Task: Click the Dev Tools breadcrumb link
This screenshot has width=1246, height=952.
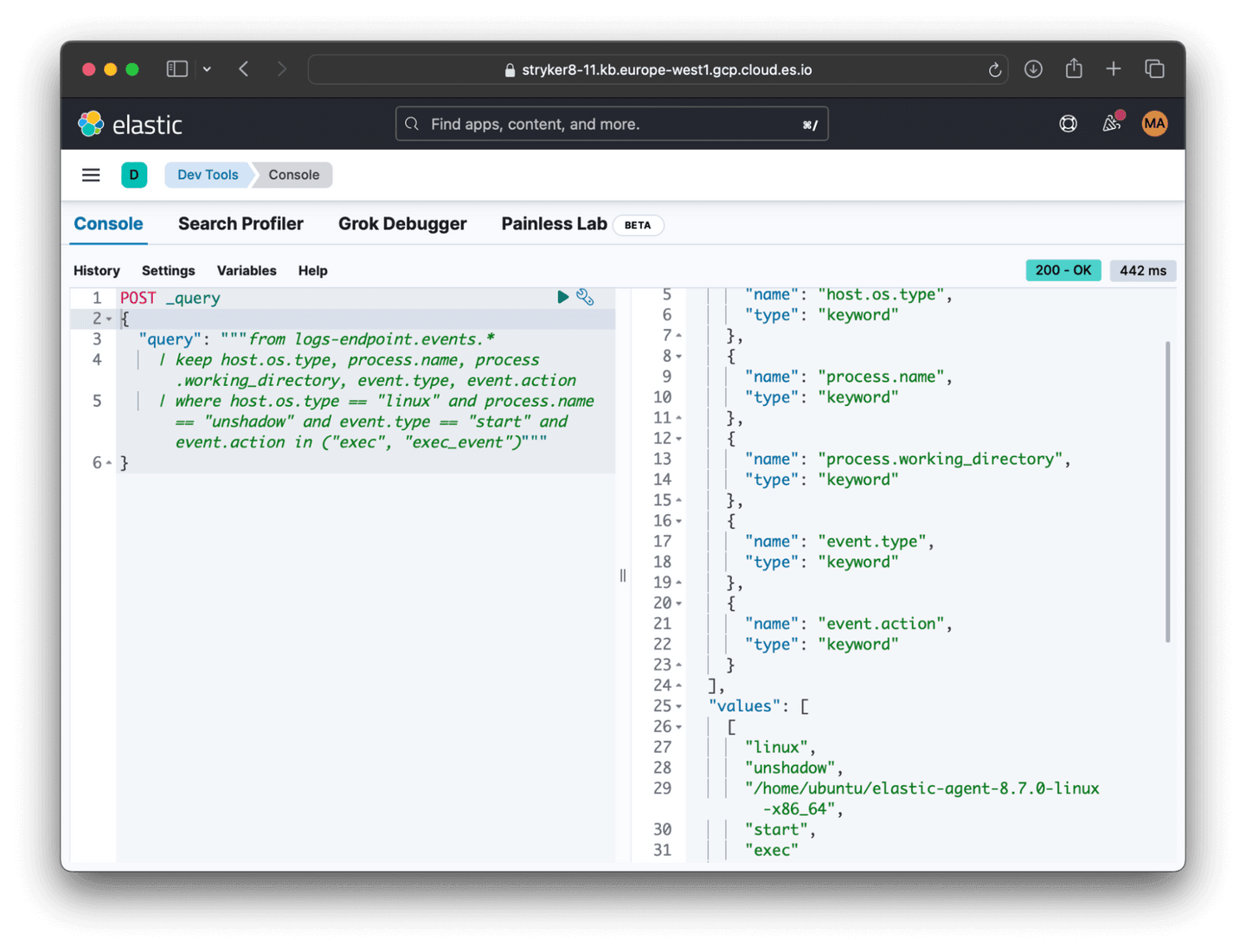Action: pyautogui.click(x=208, y=175)
